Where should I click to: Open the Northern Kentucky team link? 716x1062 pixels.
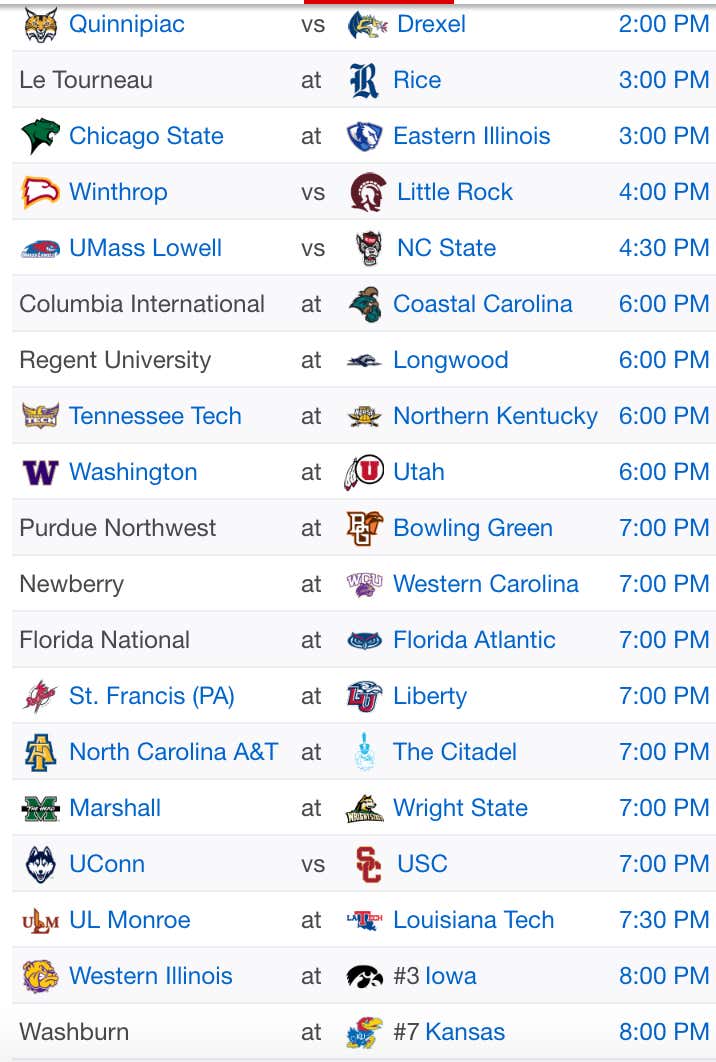[496, 417]
